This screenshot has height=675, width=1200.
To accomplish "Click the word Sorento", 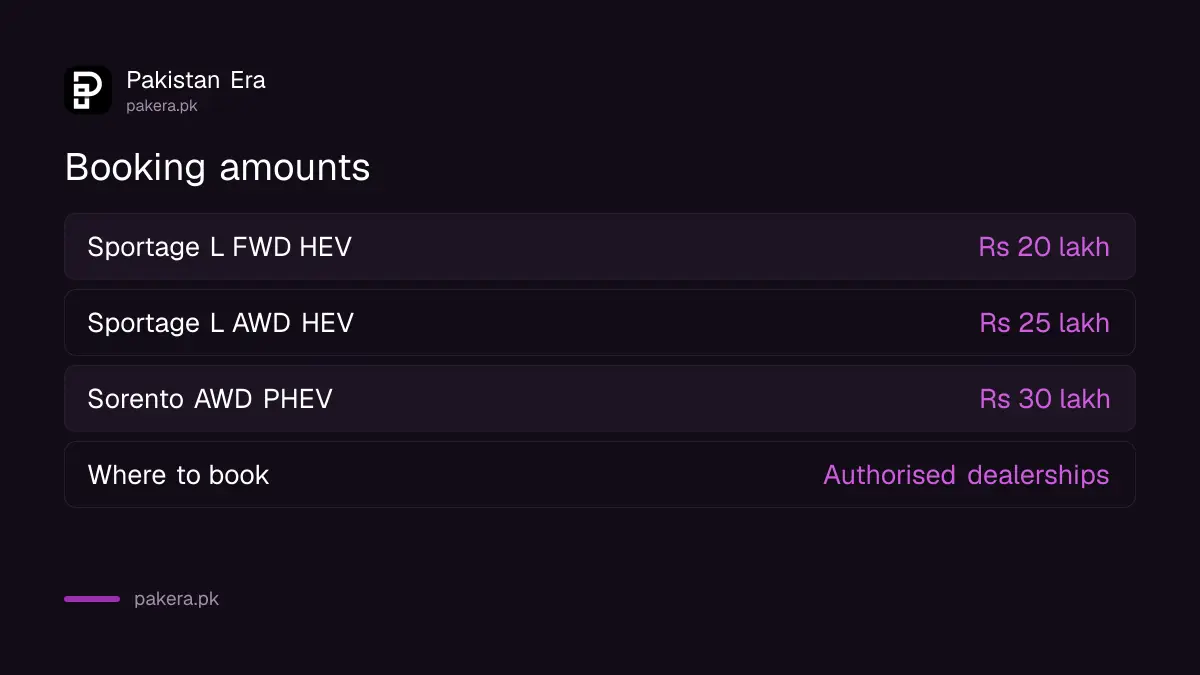I will [x=136, y=399].
